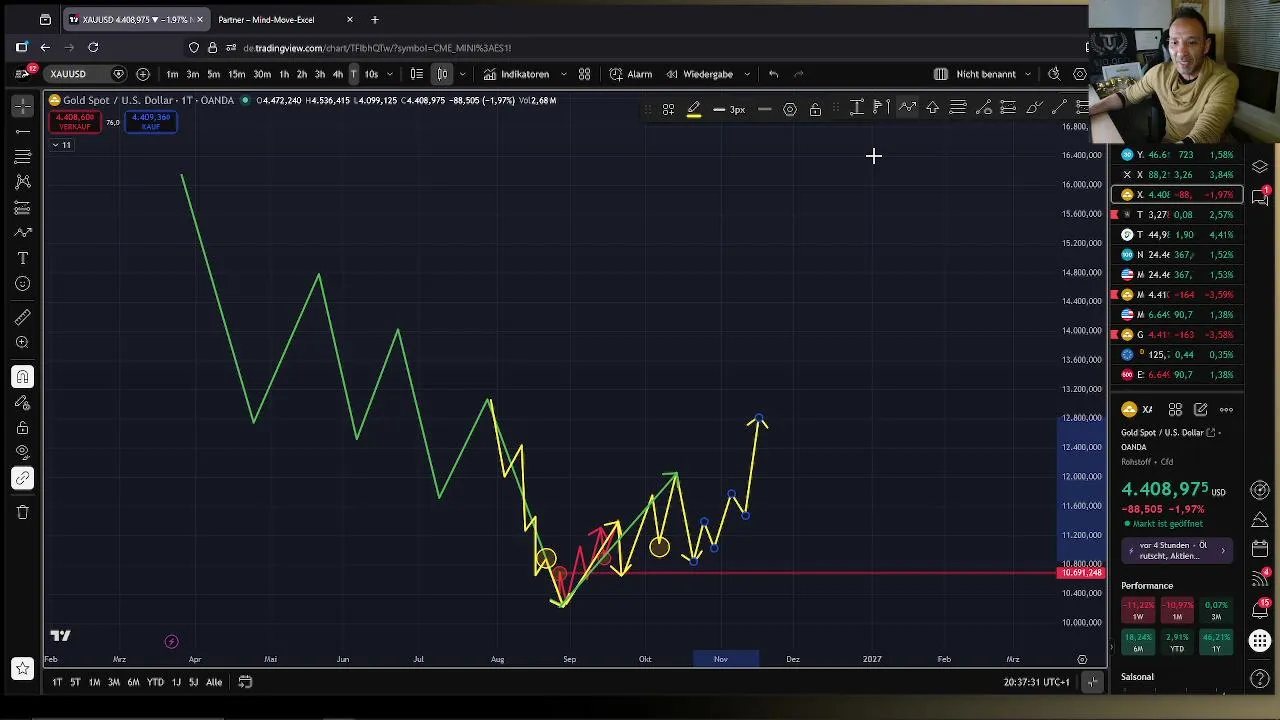Select the crosshair cursor tool
The width and height of the screenshot is (1280, 720).
[22, 105]
